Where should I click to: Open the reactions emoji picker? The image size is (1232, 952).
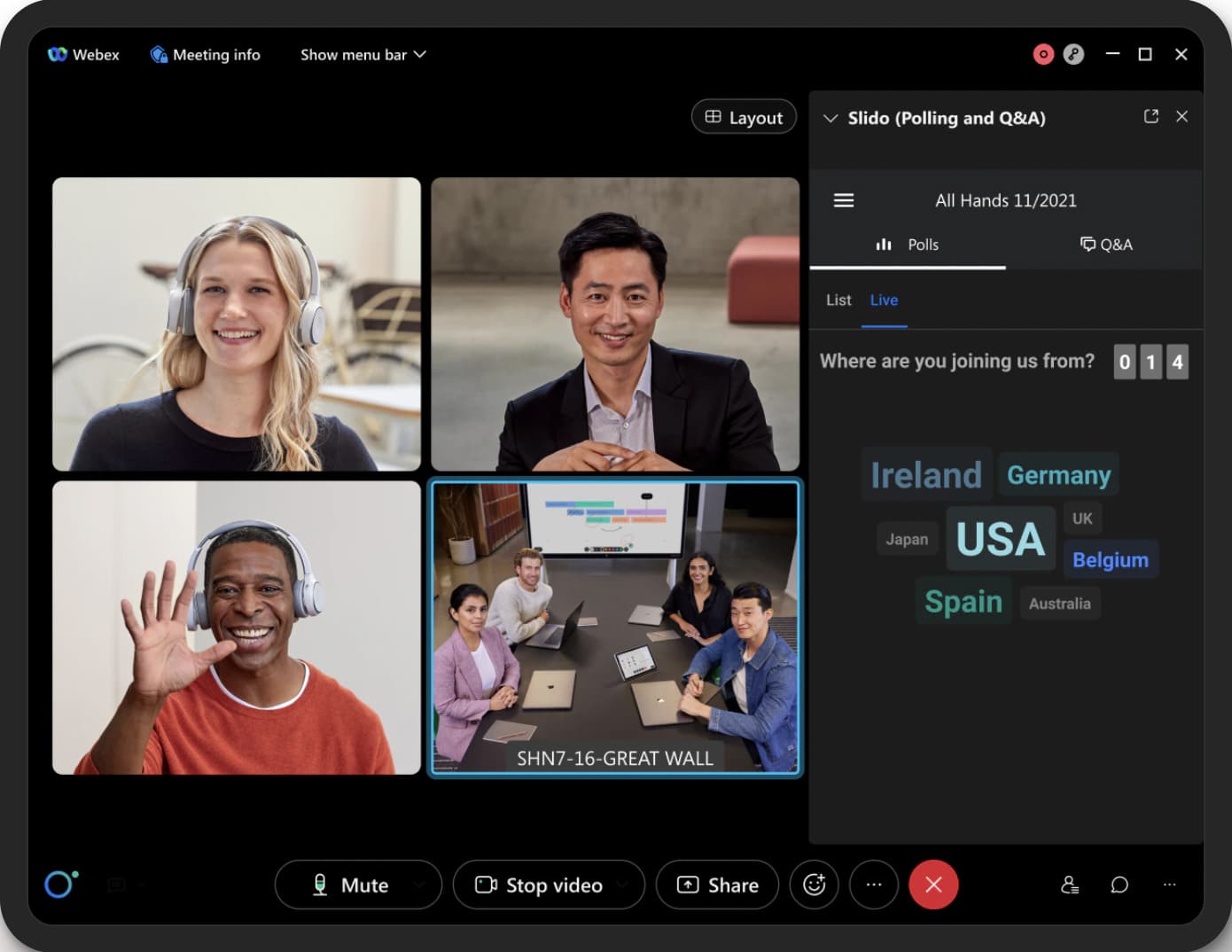pyautogui.click(x=814, y=885)
